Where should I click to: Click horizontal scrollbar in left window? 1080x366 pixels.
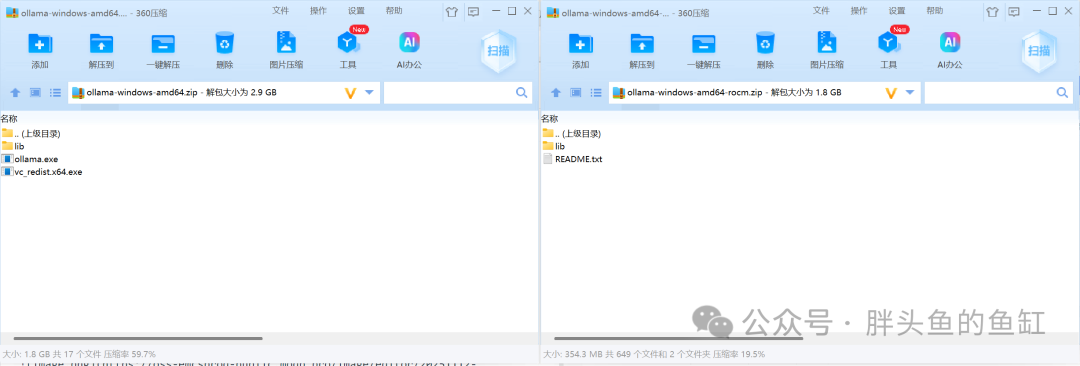pyautogui.click(x=138, y=338)
